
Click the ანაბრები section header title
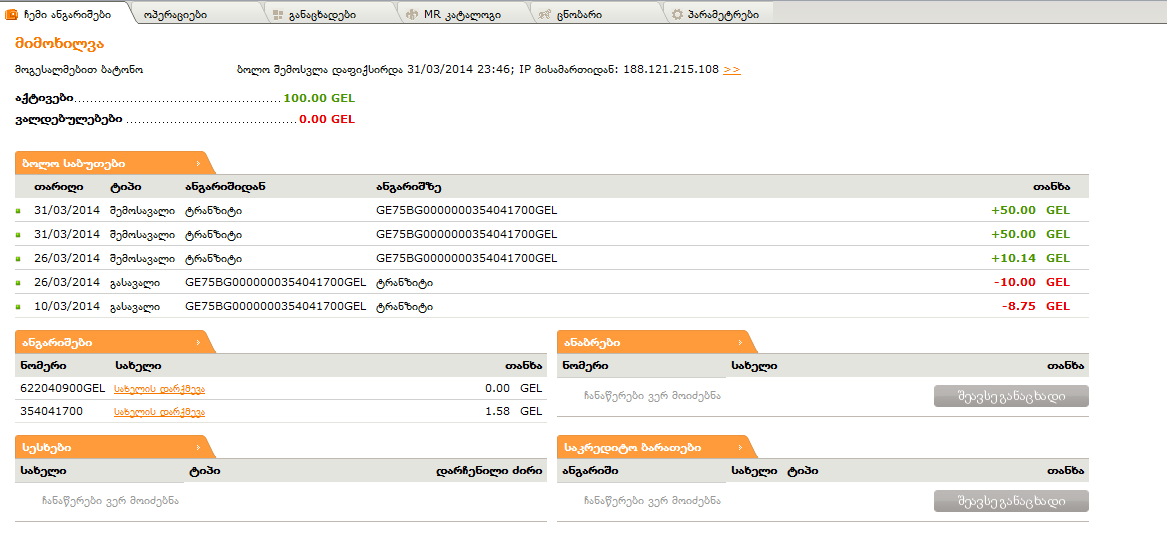tap(592, 342)
